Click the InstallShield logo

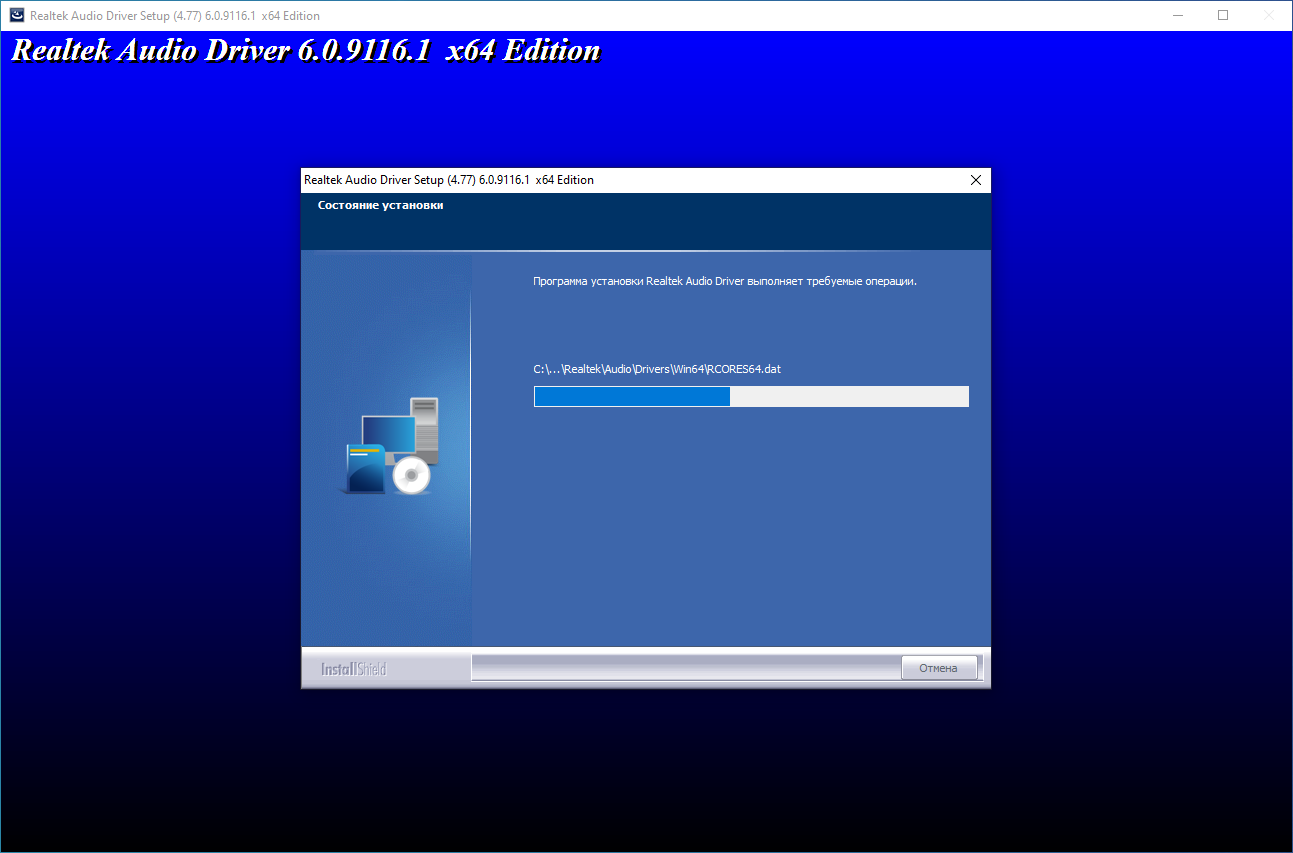point(353,669)
